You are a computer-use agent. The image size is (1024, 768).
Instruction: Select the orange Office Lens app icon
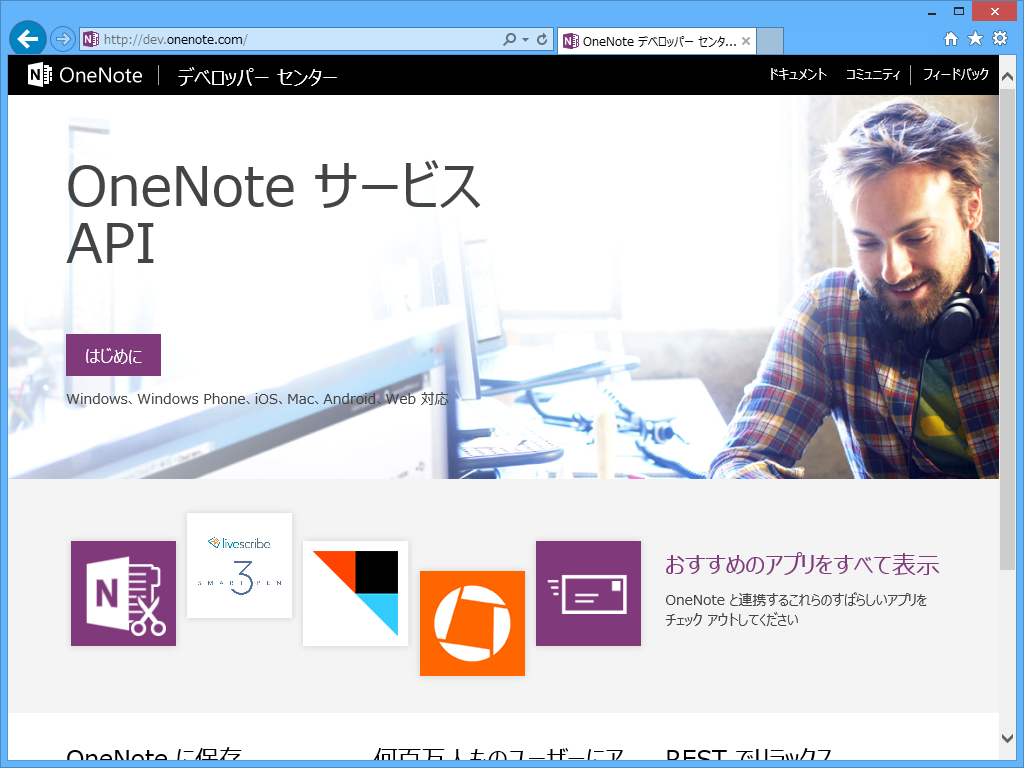(x=472, y=622)
